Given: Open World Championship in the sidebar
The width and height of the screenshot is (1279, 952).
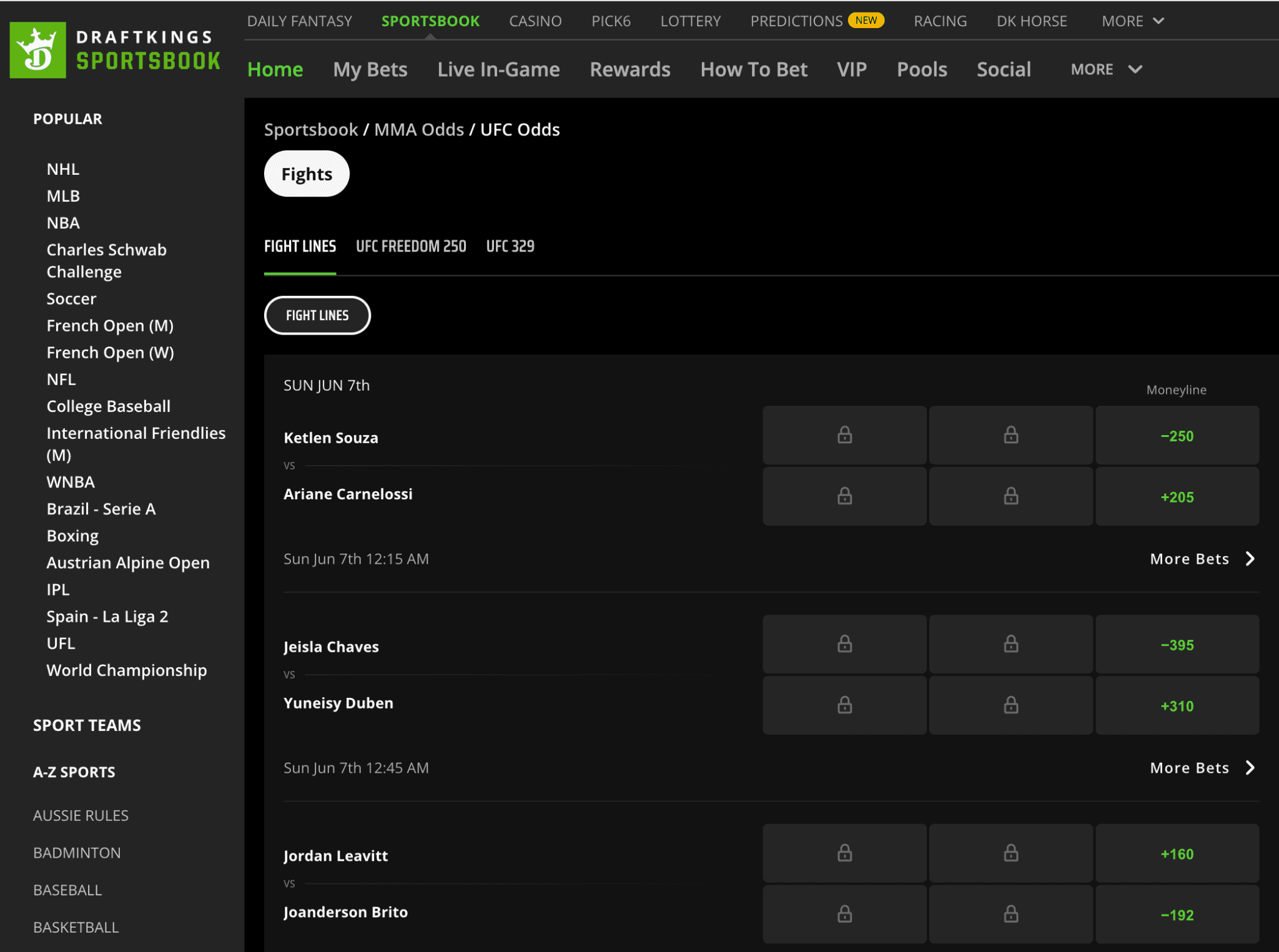Looking at the screenshot, I should (127, 670).
